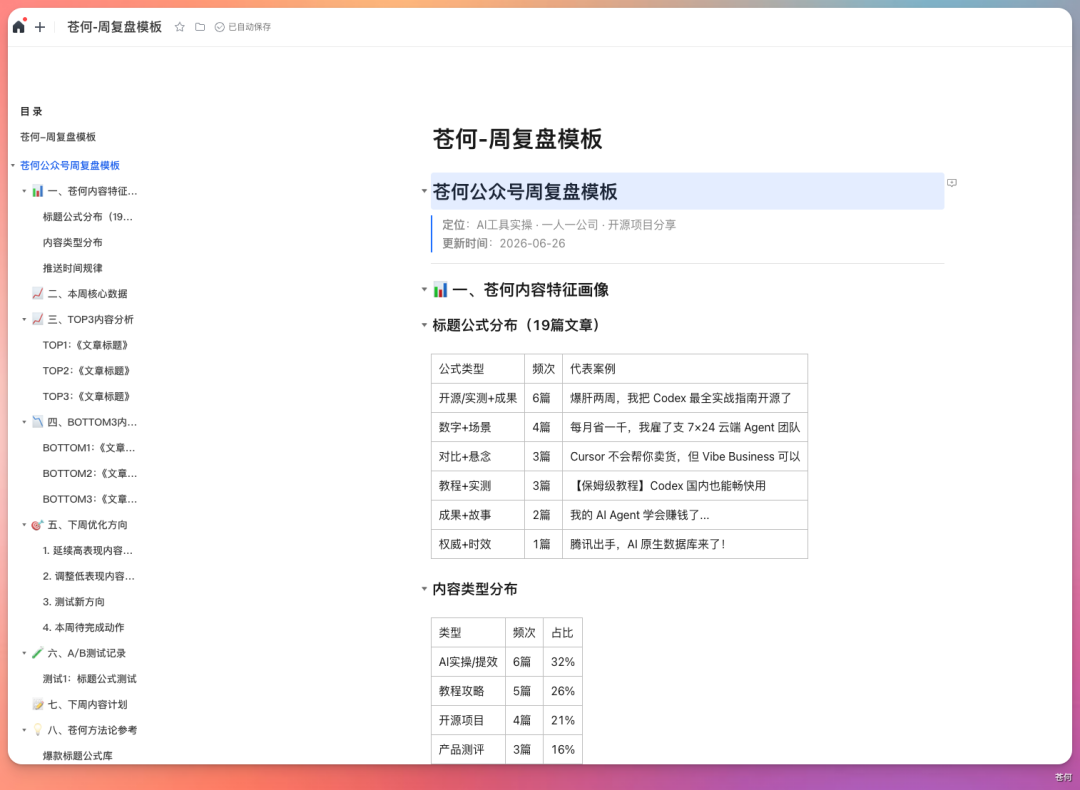Jump to 内容类型分布 outline entry
Screen dimensions: 1080x790
point(72,242)
